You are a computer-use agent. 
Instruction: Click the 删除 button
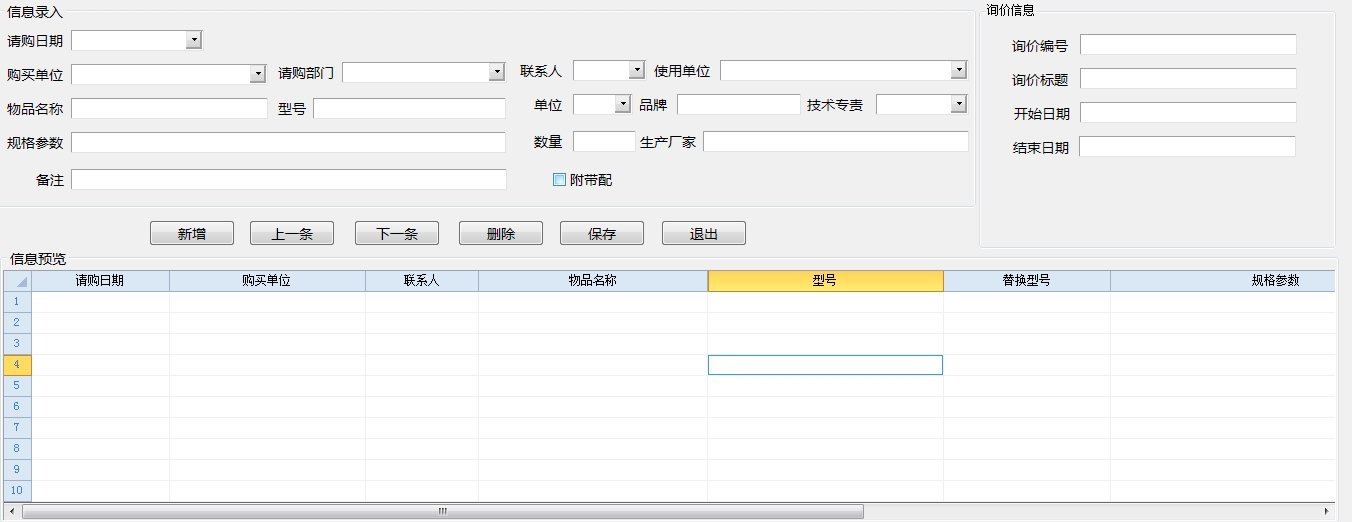(x=501, y=233)
